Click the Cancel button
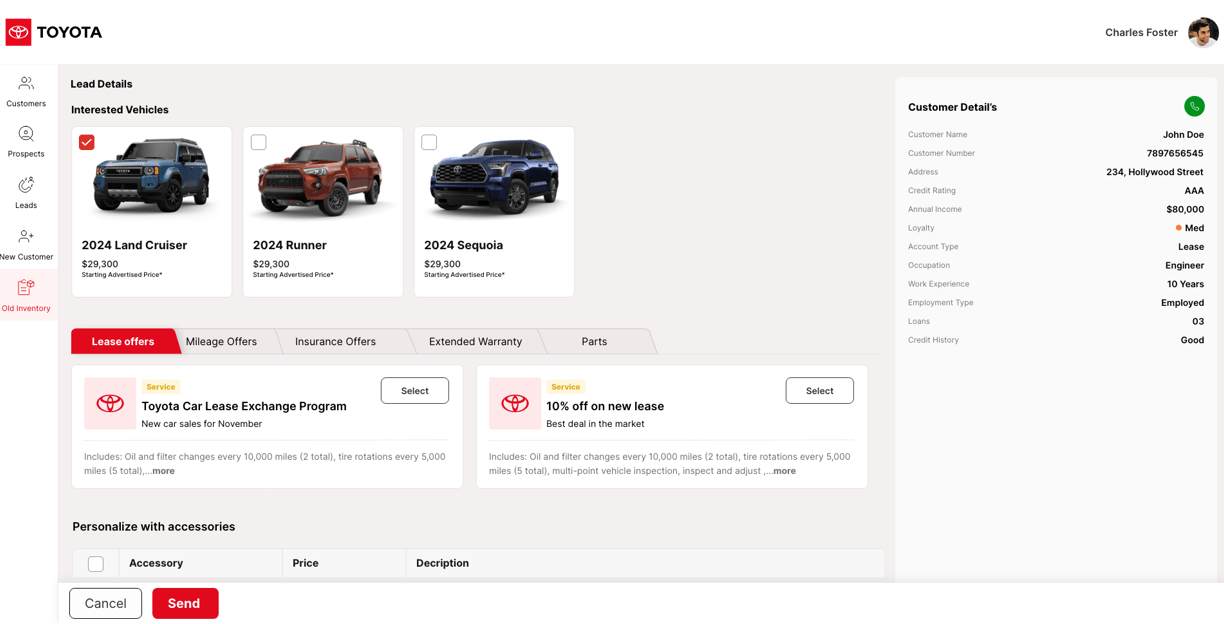The width and height of the screenshot is (1224, 624). (105, 603)
